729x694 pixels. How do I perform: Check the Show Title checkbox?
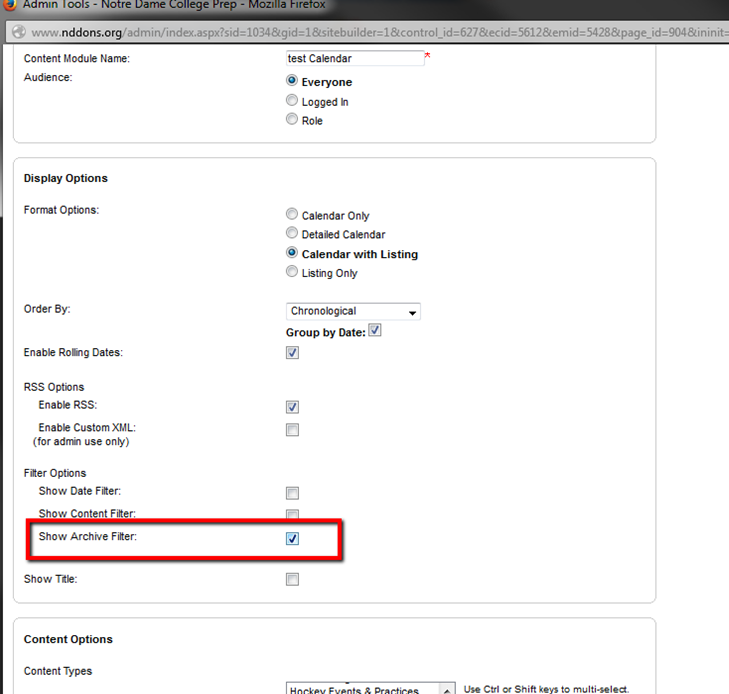pyautogui.click(x=292, y=580)
